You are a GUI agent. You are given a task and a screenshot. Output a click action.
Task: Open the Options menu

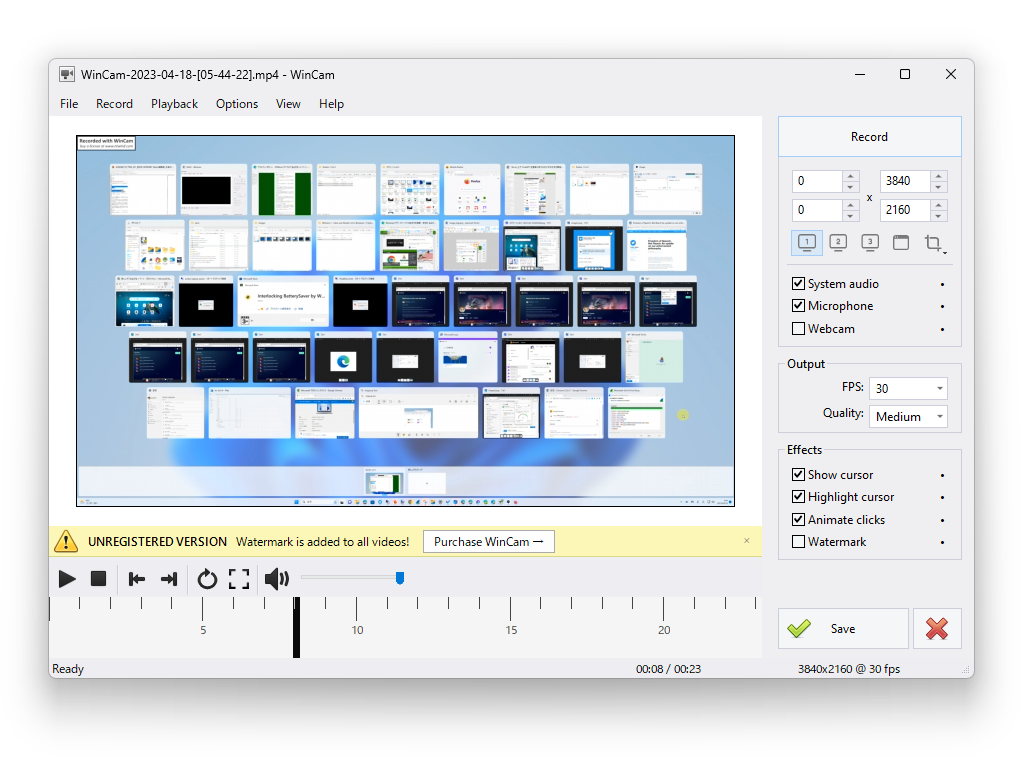(237, 103)
